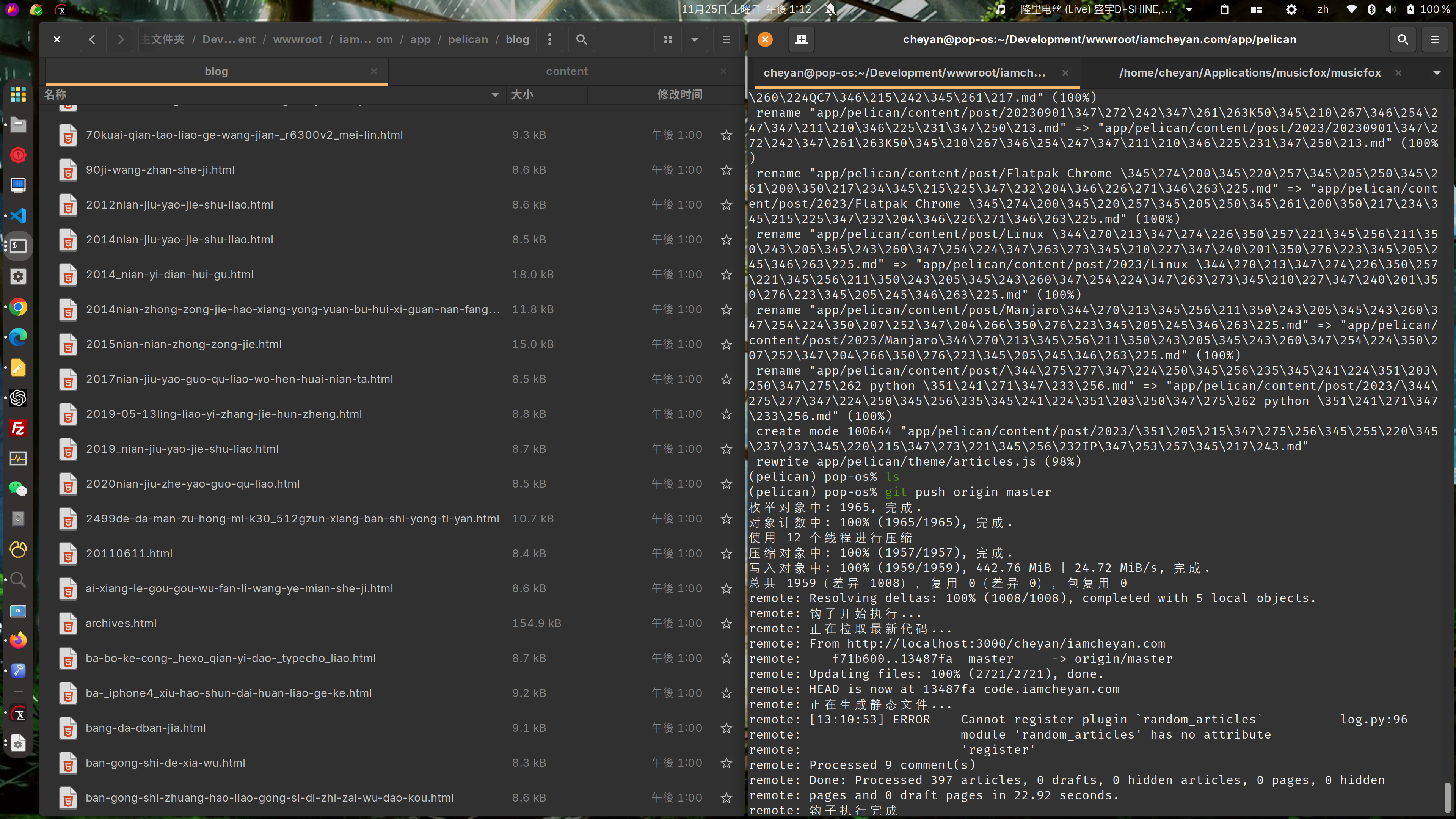Expand the terminal tab list dropdown

1437,73
